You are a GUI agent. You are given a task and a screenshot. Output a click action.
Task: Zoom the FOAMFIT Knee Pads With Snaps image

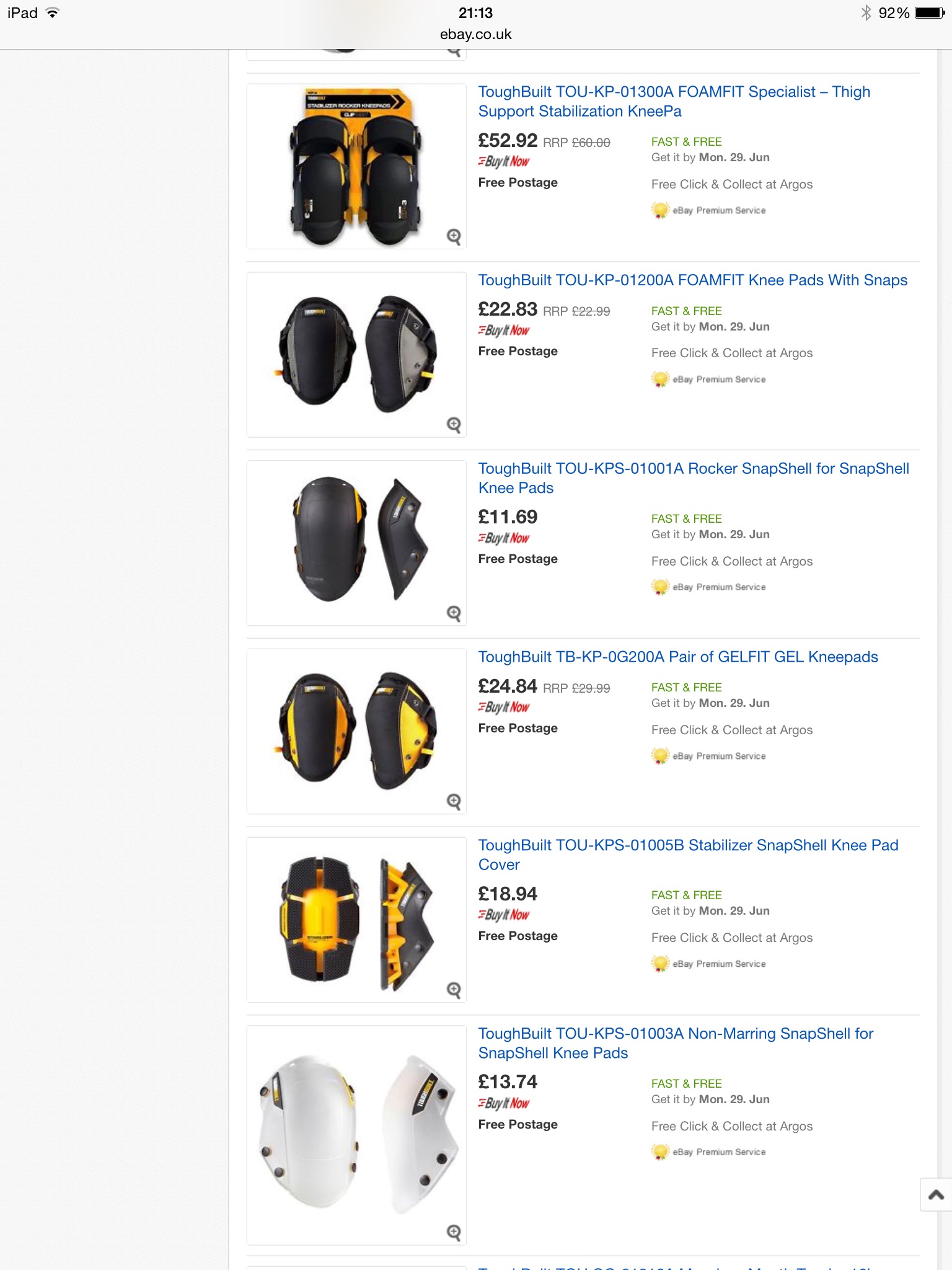(x=454, y=425)
